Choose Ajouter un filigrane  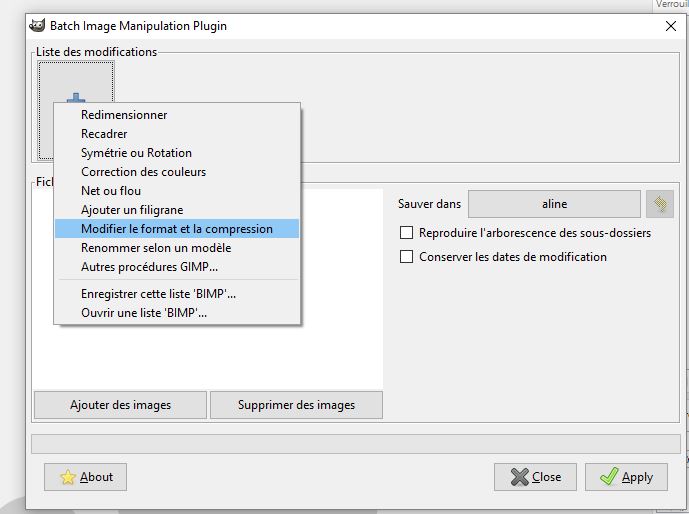tap(177, 210)
